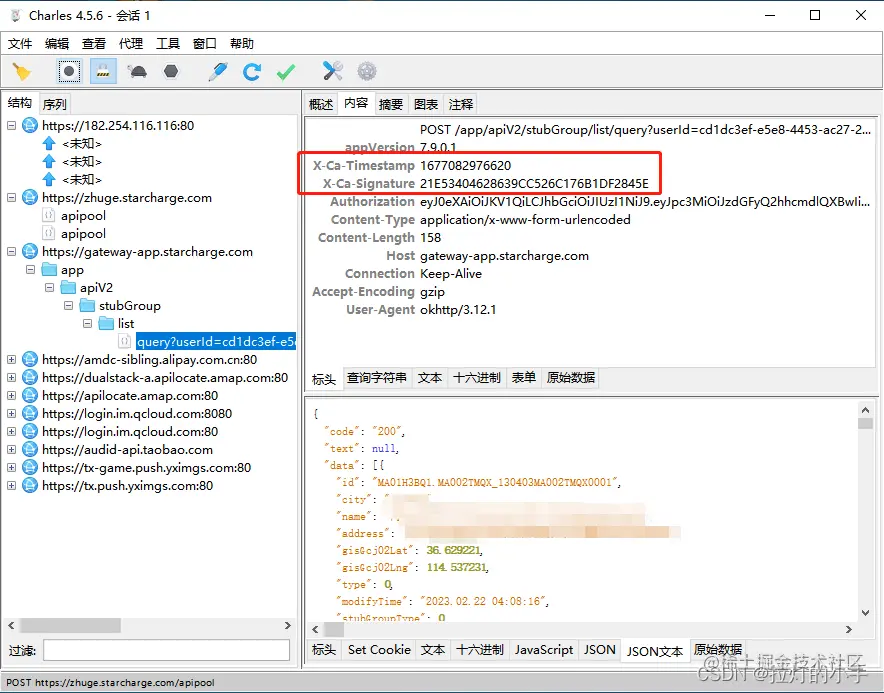
Task: Open the 查看 menu
Action: click(94, 43)
